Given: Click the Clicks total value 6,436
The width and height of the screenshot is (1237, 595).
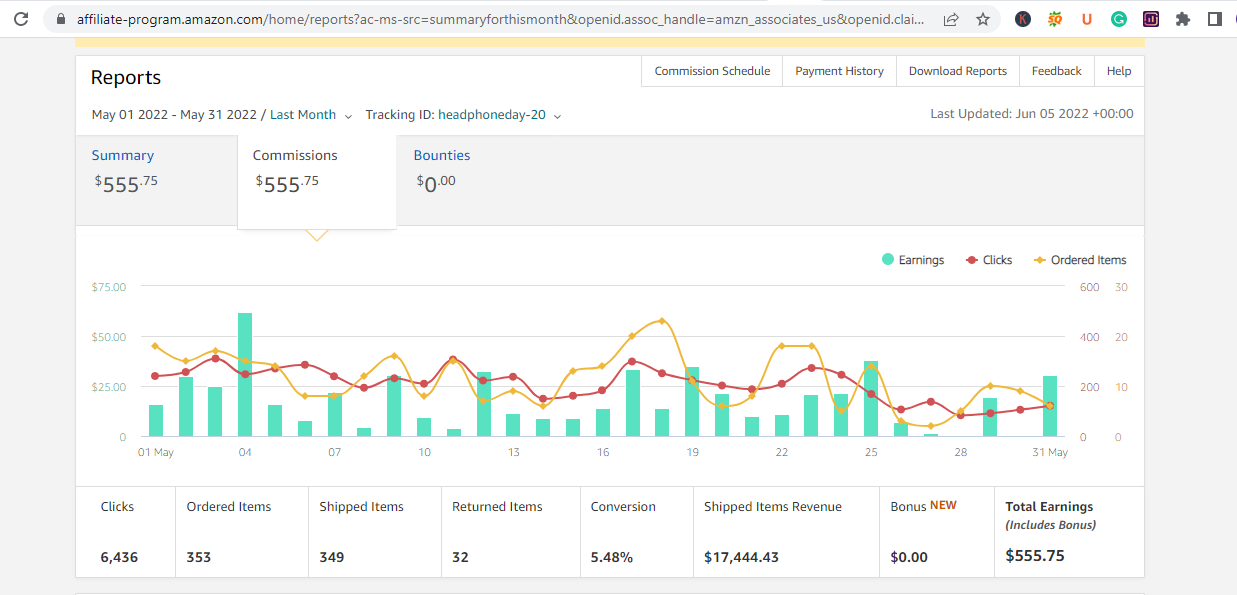Looking at the screenshot, I should (x=118, y=557).
